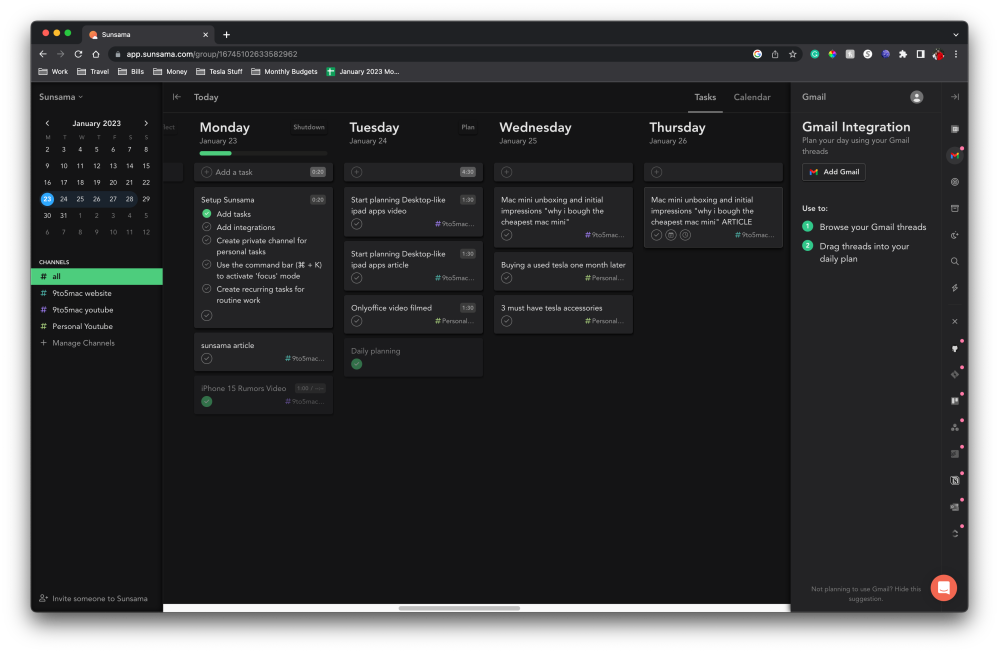Click the Add Gmail button

tap(834, 172)
